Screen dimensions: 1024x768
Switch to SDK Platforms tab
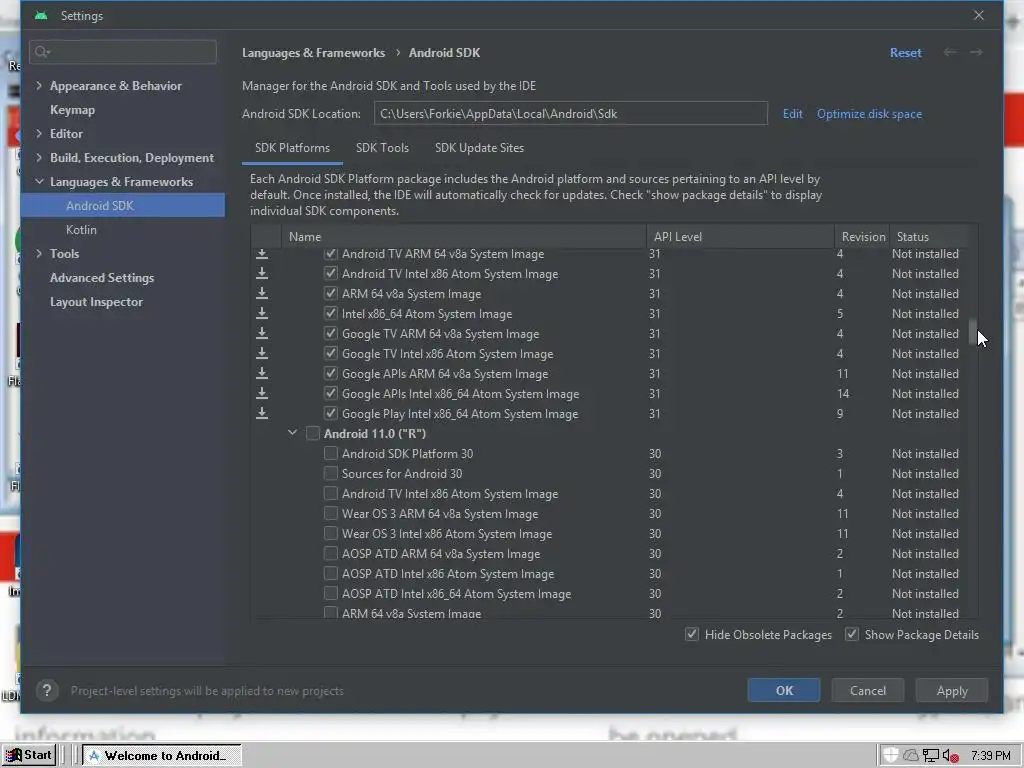tap(292, 148)
